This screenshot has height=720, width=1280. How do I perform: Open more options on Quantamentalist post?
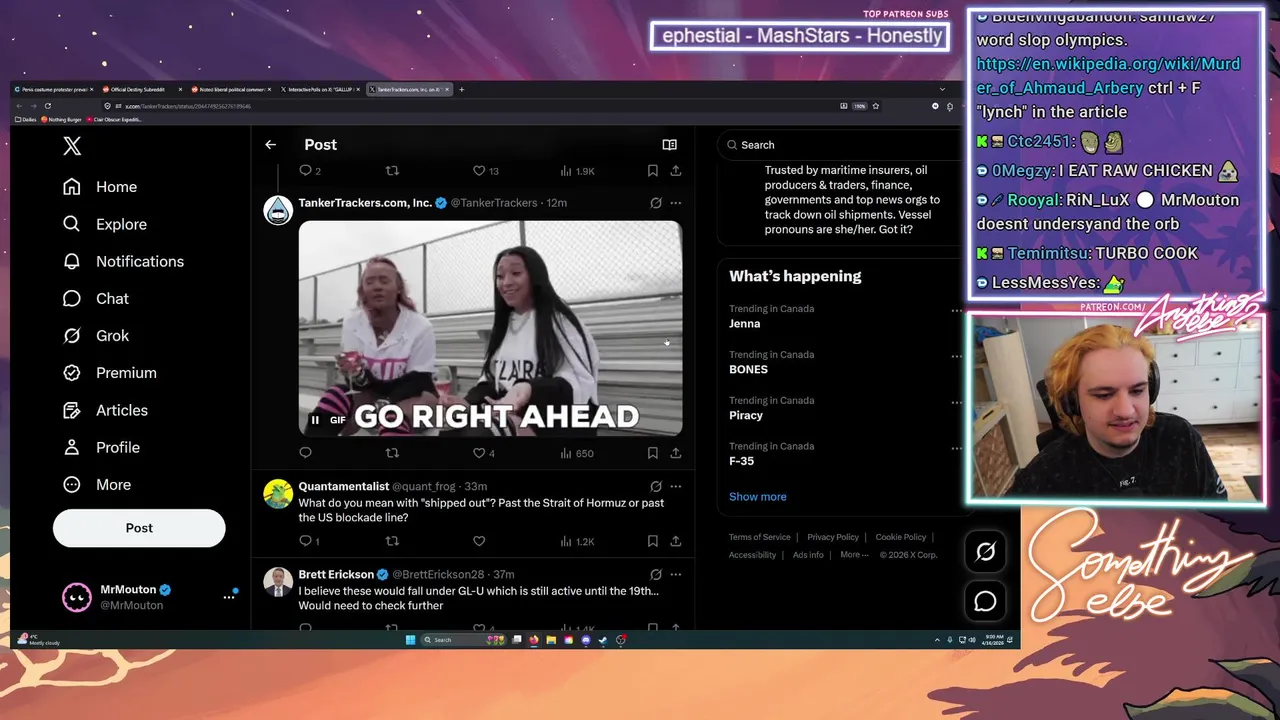point(676,486)
